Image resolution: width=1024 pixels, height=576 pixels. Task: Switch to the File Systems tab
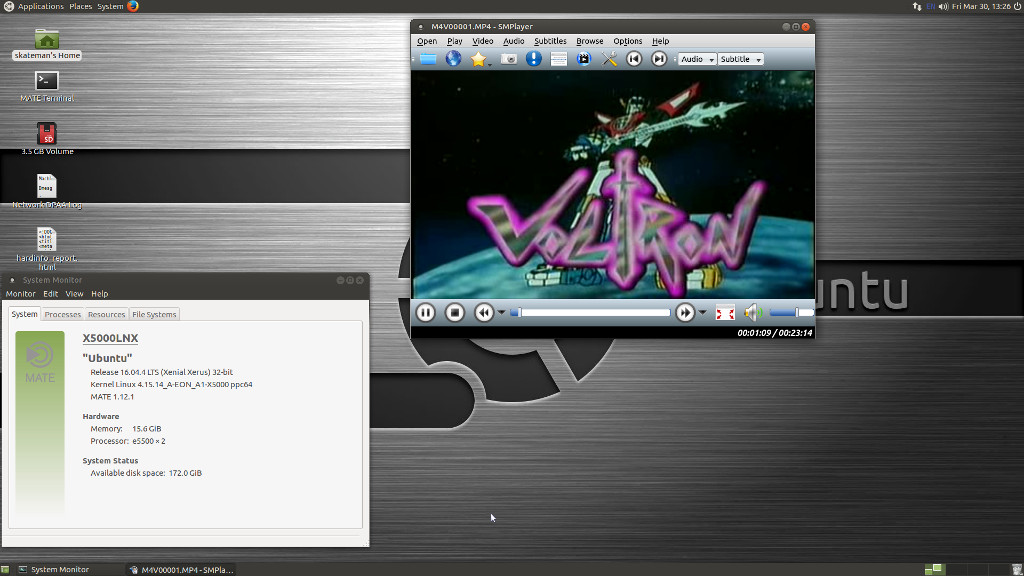pyautogui.click(x=154, y=314)
